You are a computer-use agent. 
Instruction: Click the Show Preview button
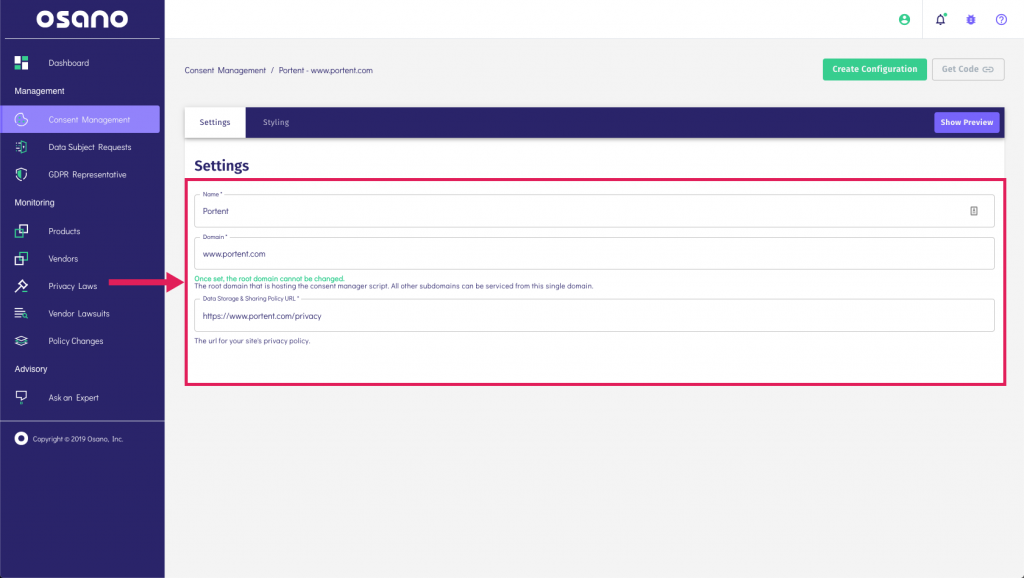[966, 121]
